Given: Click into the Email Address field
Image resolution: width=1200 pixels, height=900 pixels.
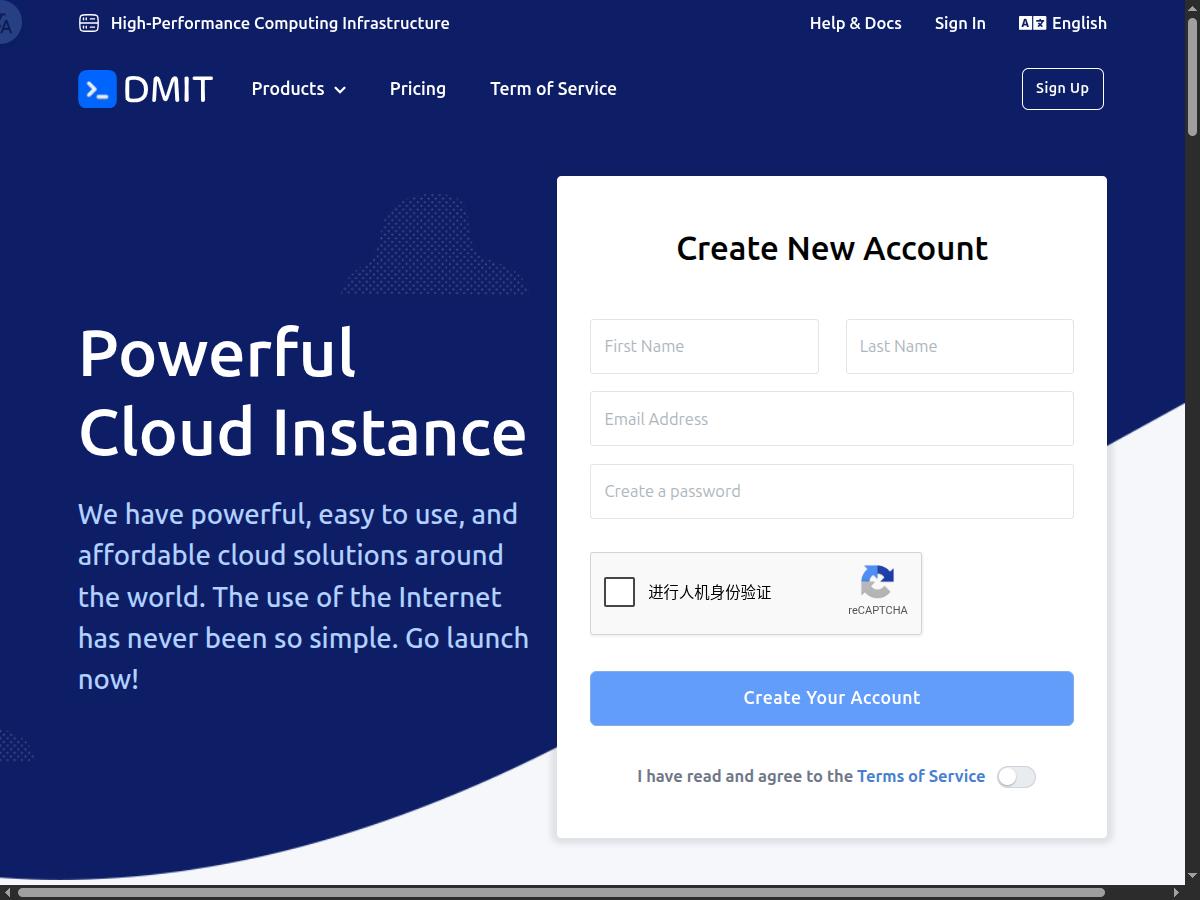Looking at the screenshot, I should pos(831,419).
